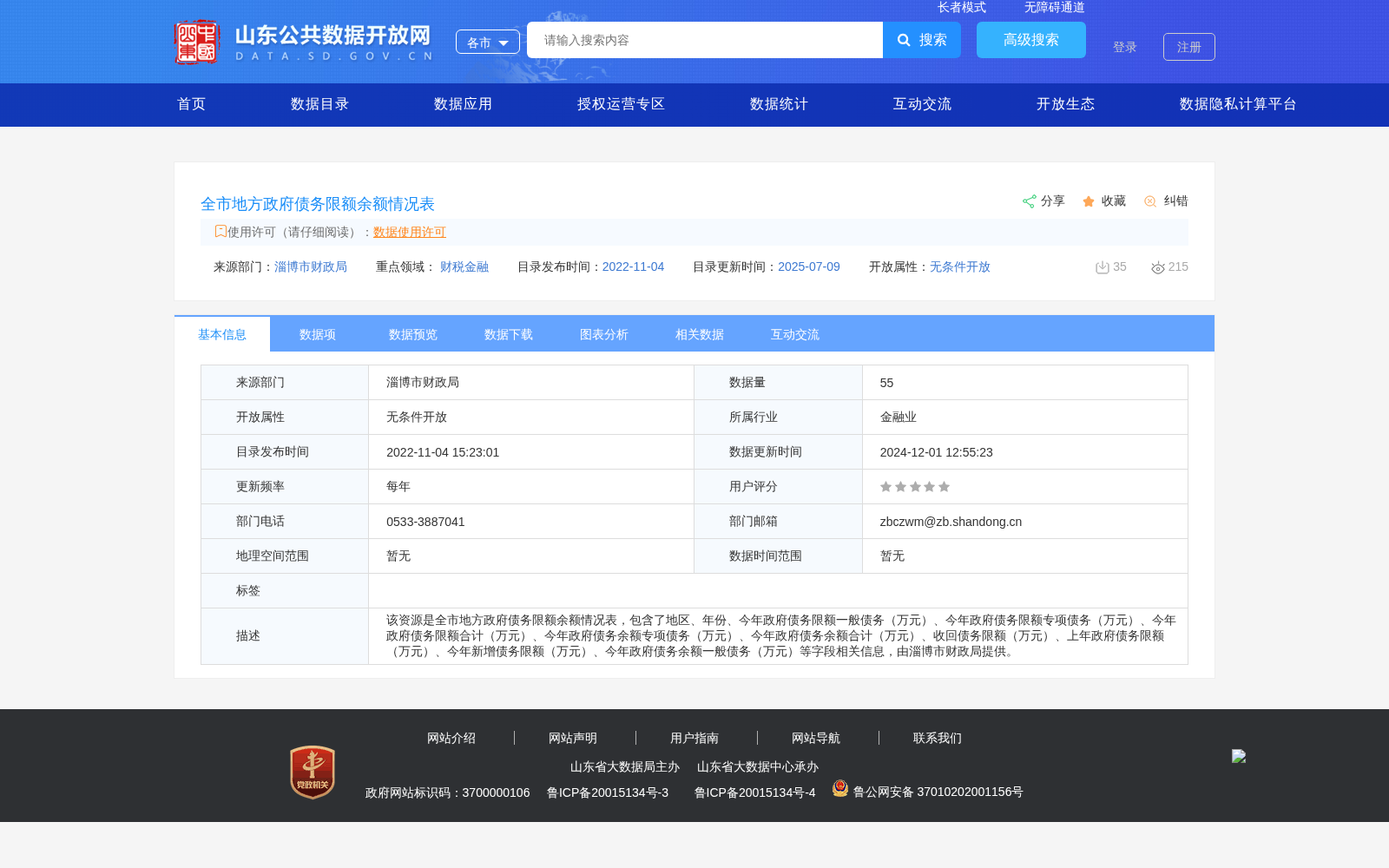
Task: Open 高级搜索 advanced search
Action: [1031, 40]
